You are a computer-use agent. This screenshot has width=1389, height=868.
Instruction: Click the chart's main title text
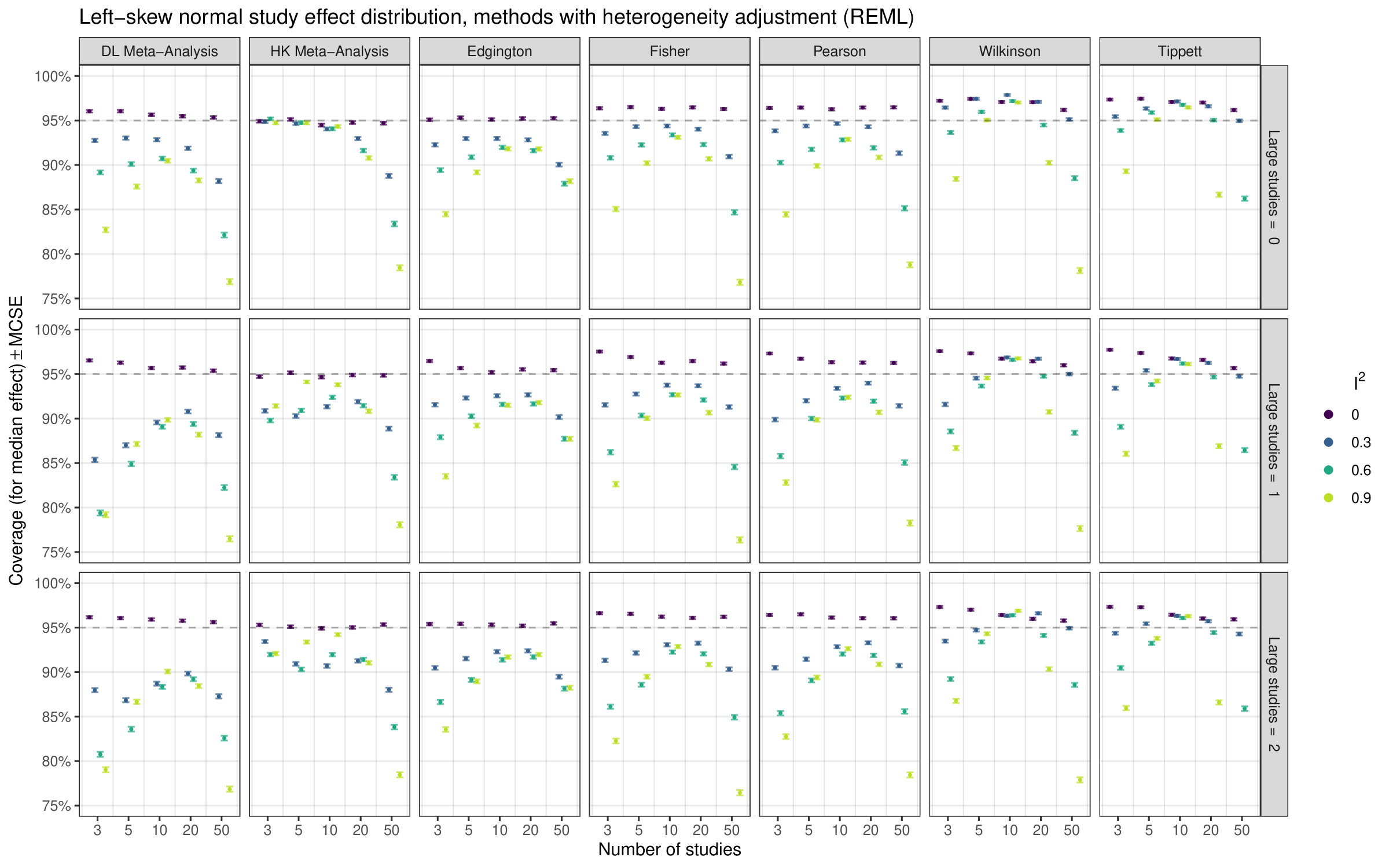[496, 17]
